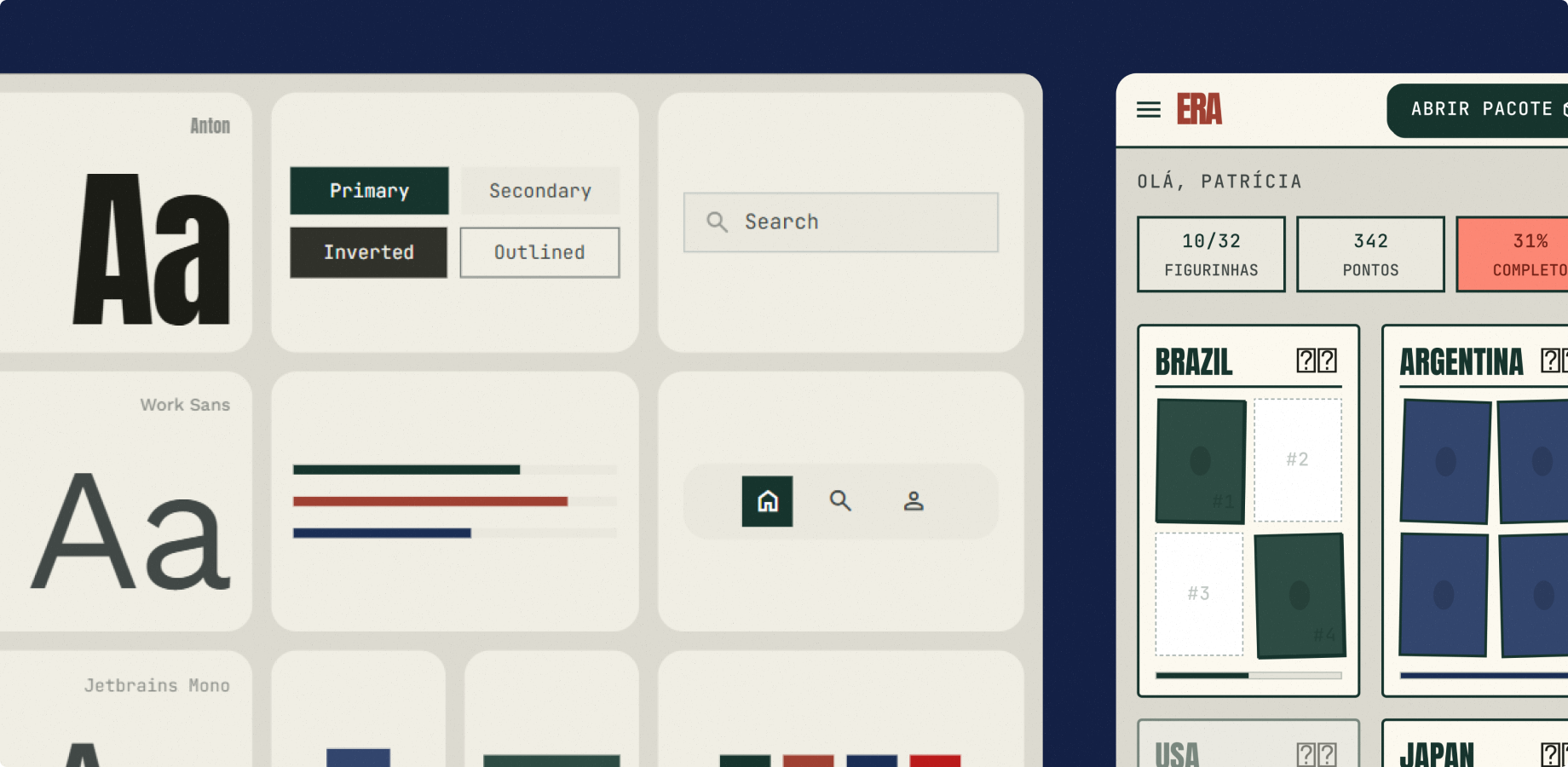Viewport: 1568px width, 767px height.
Task: Click the Jetbrains Mono font label
Action: (x=157, y=685)
